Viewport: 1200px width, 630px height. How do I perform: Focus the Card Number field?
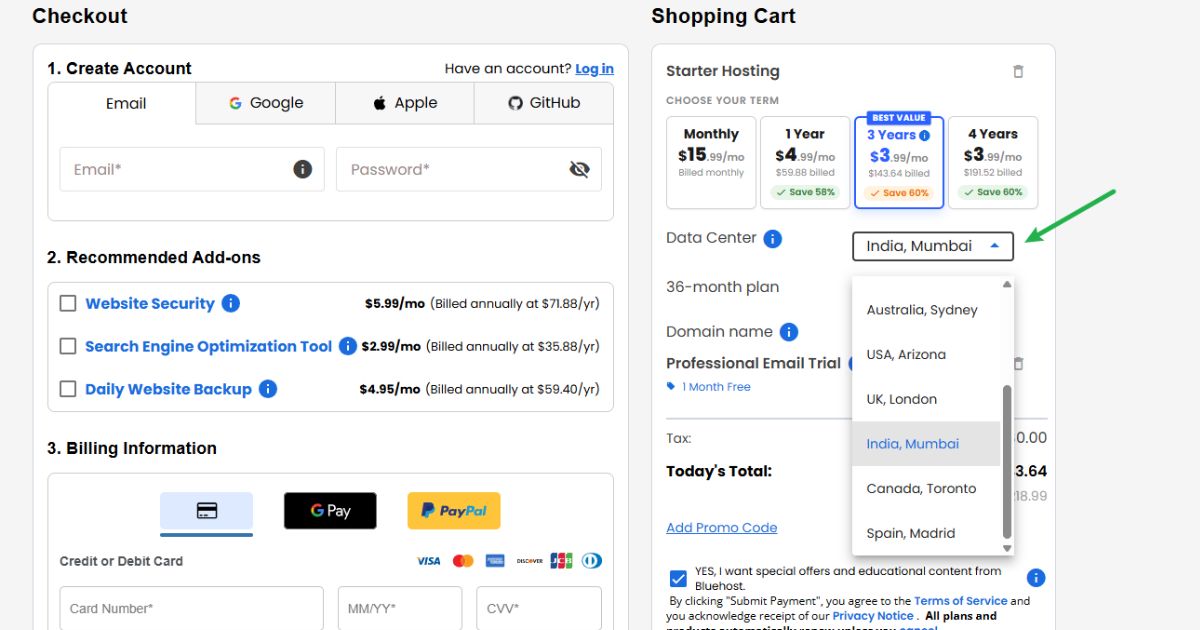click(x=191, y=608)
